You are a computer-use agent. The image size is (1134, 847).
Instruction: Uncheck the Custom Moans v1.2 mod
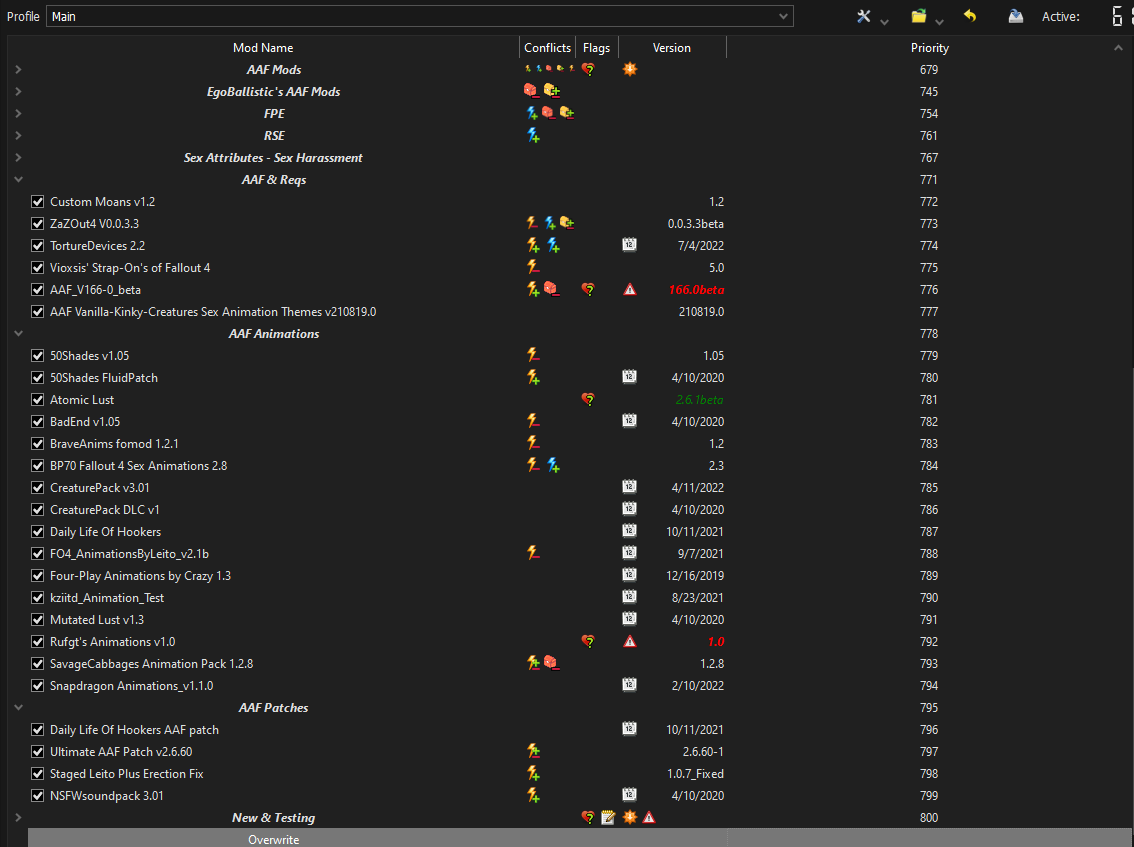point(38,201)
